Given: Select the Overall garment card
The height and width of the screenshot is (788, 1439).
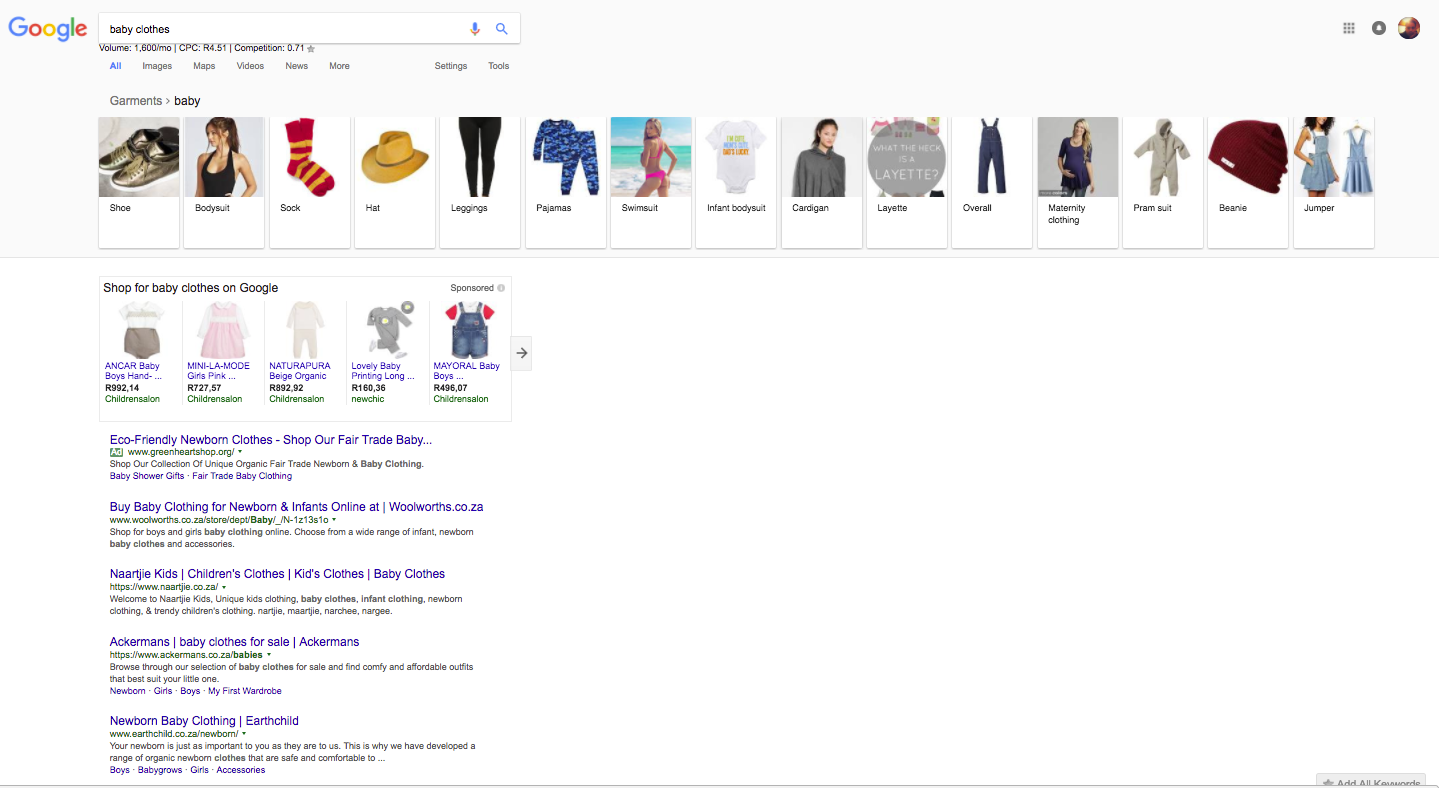Looking at the screenshot, I should pyautogui.click(x=992, y=182).
